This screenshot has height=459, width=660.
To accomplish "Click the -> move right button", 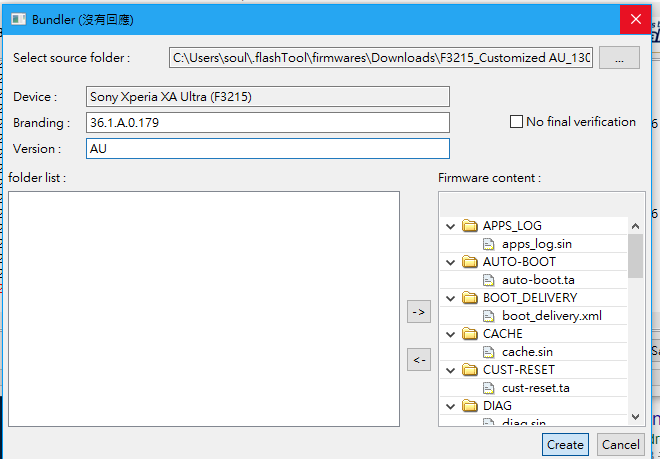I will (x=419, y=312).
